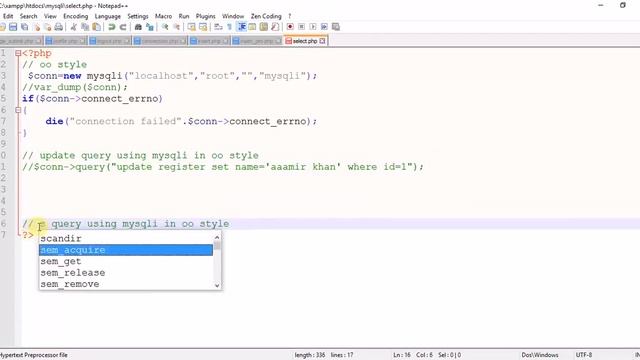Open the Function List toolbar icon
The height and width of the screenshot is (360, 640).
point(275,27)
